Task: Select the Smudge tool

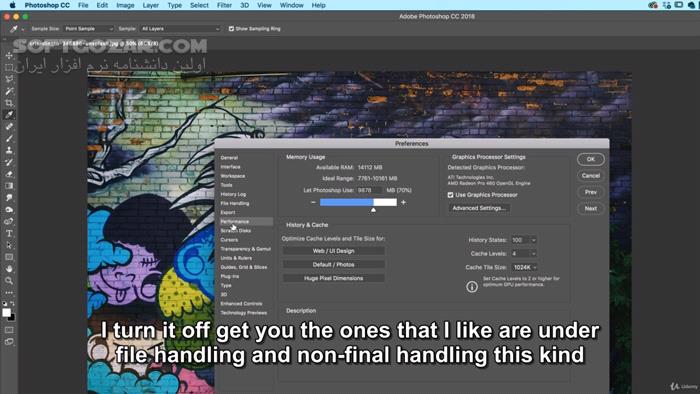Action: coord(9,198)
